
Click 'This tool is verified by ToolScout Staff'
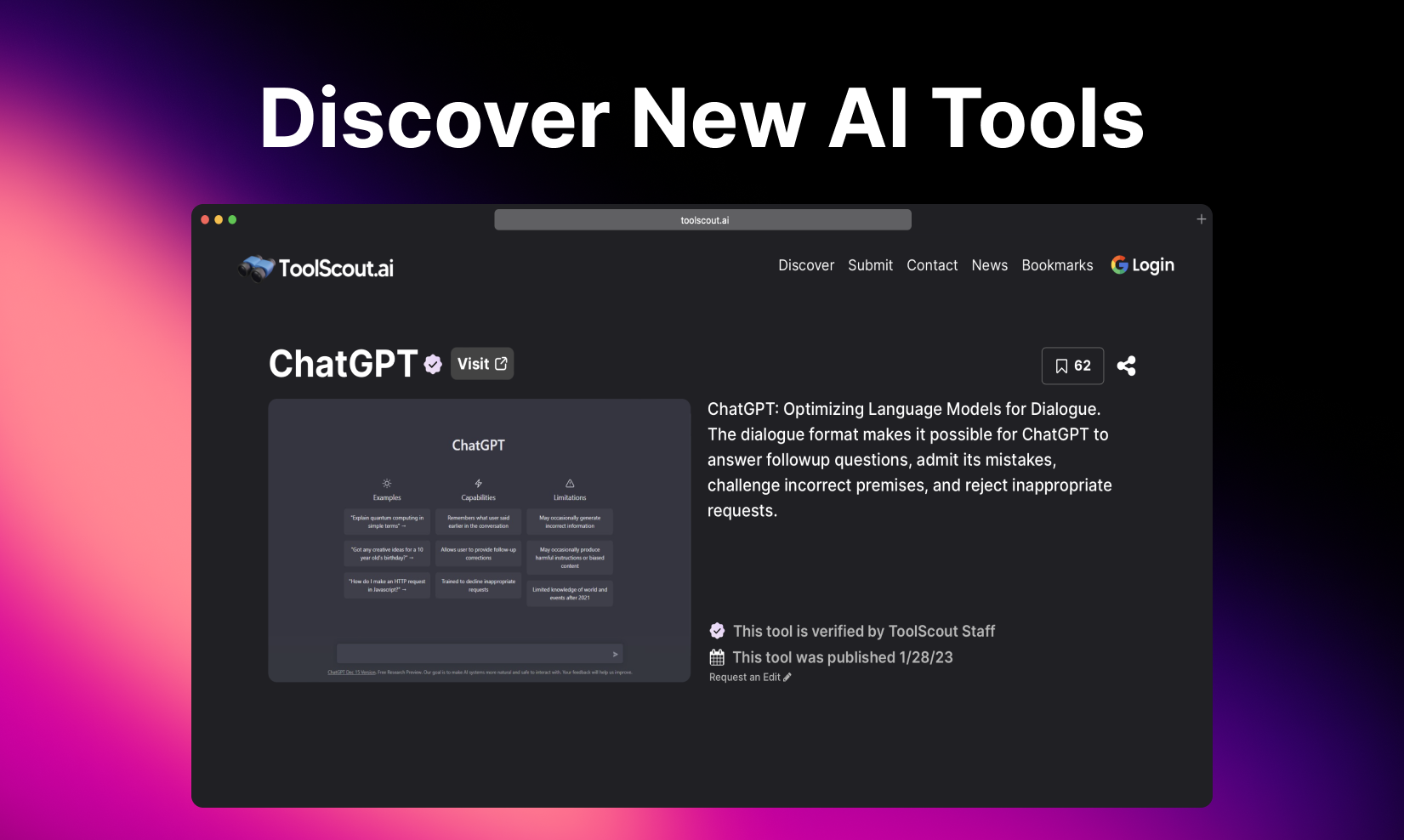click(864, 631)
